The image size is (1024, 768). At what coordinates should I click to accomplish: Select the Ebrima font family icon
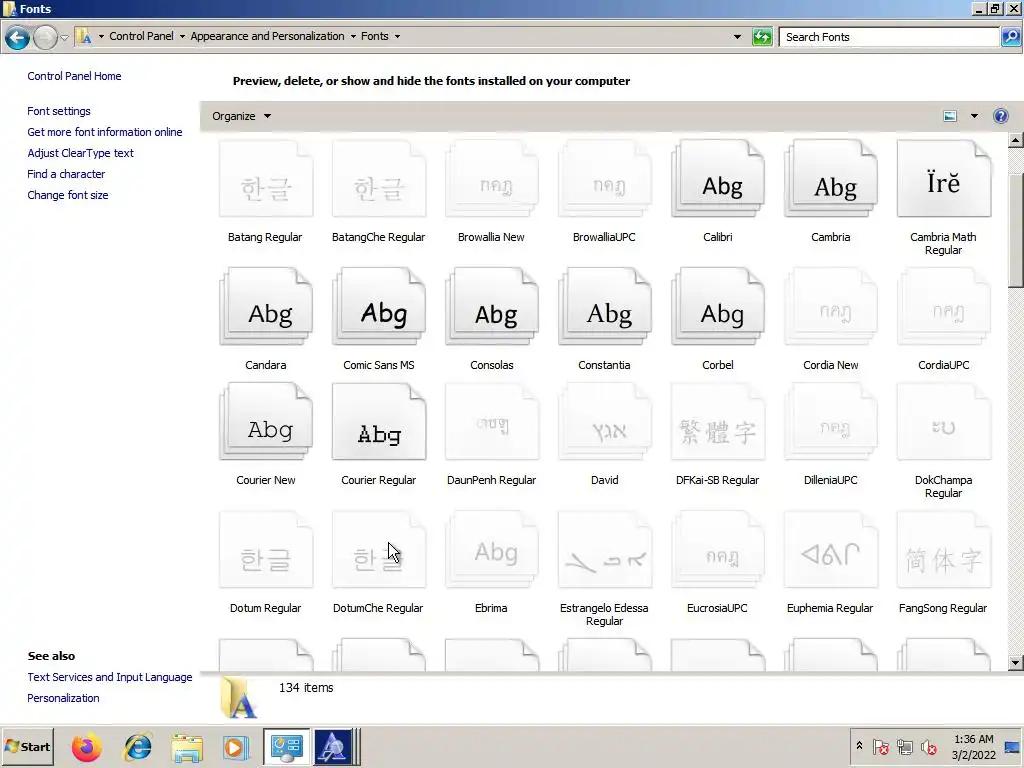[492, 550]
